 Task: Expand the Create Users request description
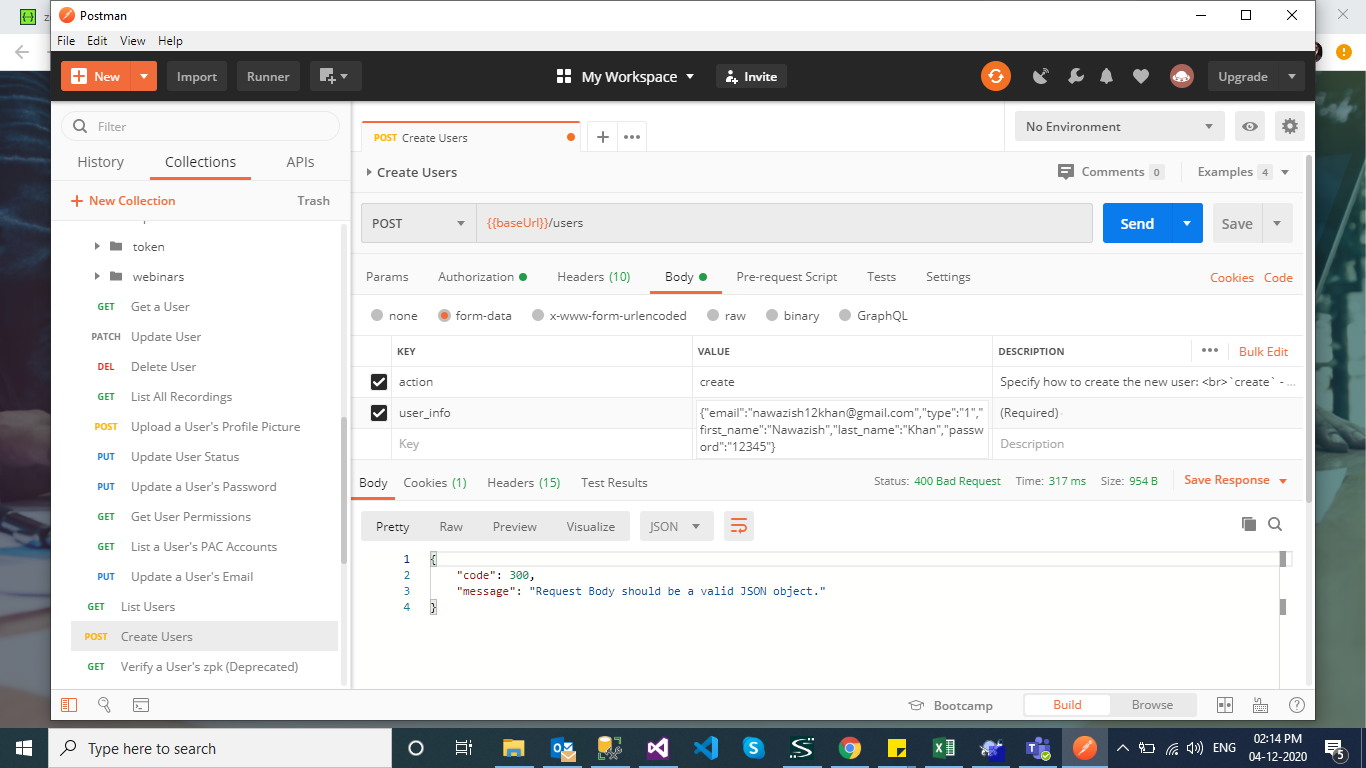coord(369,172)
